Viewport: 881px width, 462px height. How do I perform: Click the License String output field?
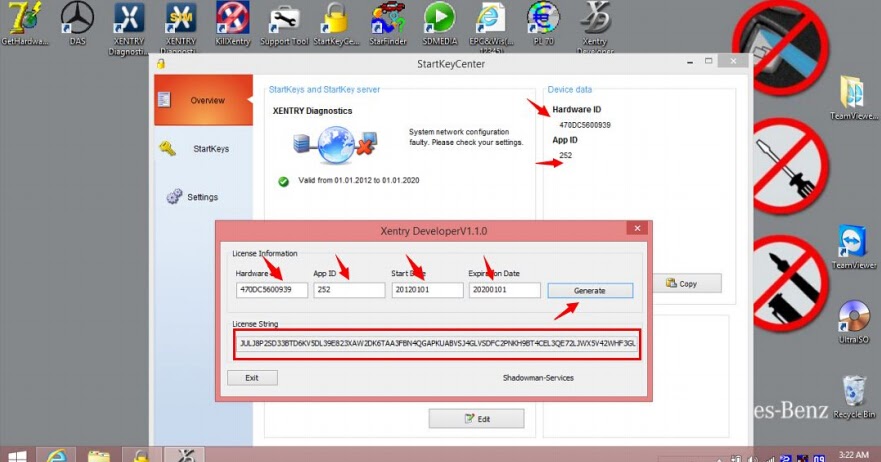(x=437, y=343)
